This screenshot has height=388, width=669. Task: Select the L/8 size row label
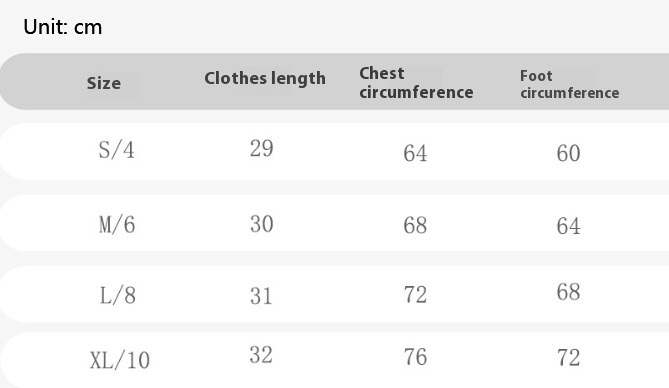tap(118, 295)
